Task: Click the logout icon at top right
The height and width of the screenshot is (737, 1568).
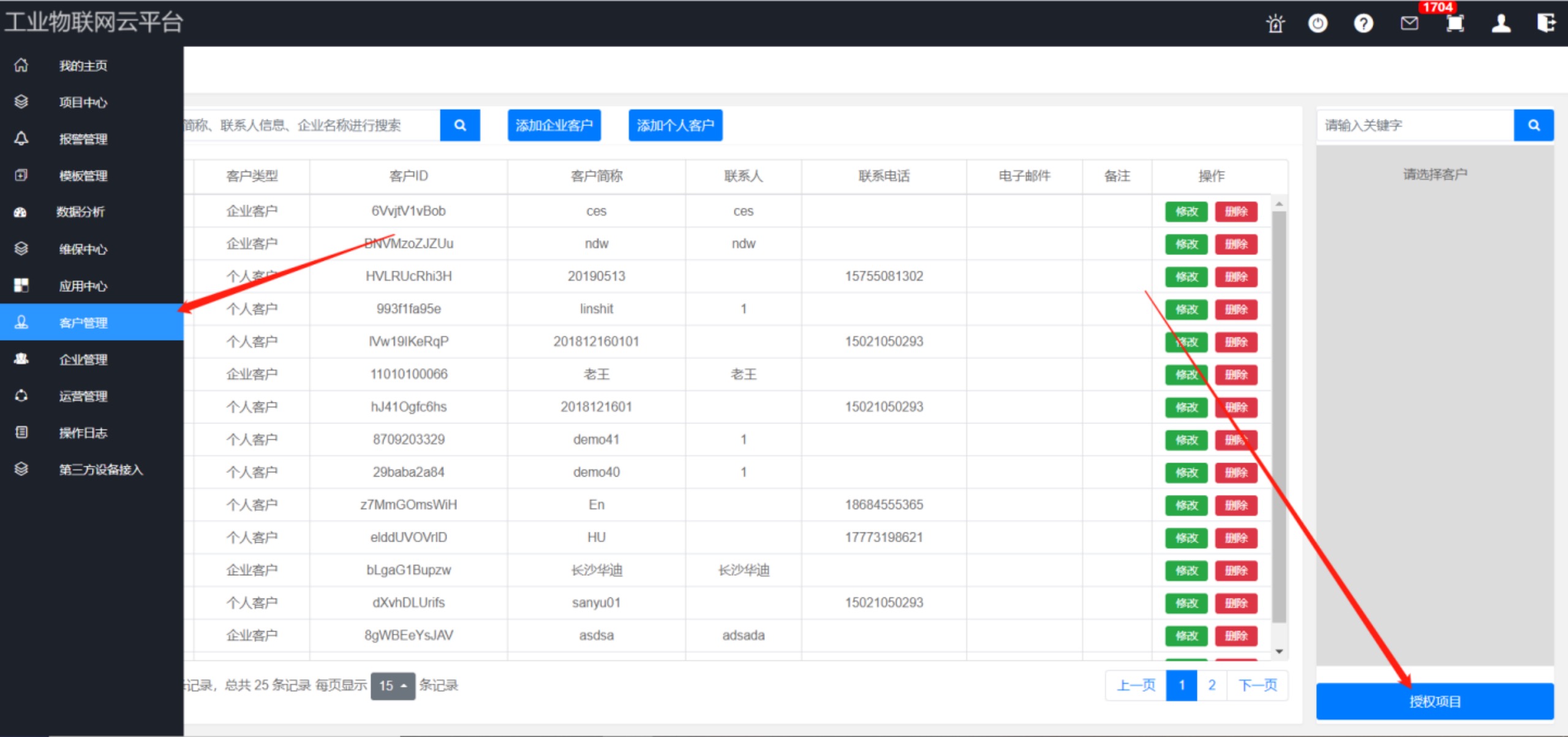Action: pos(1546,24)
